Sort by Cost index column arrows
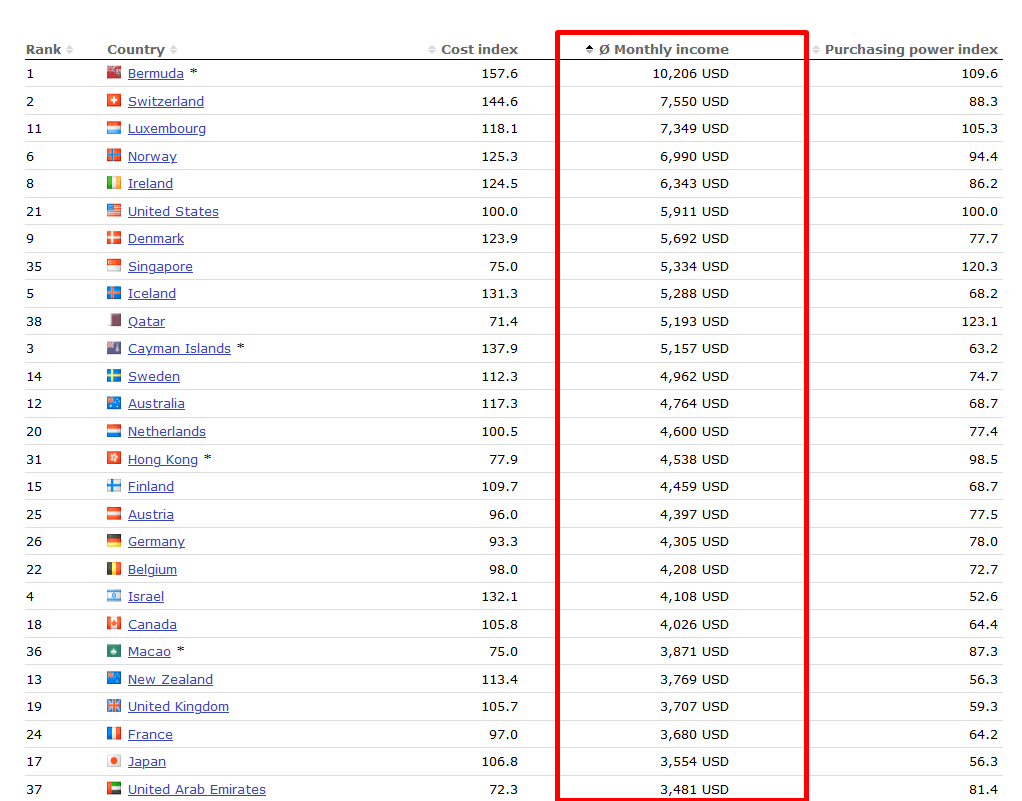 (x=431, y=50)
